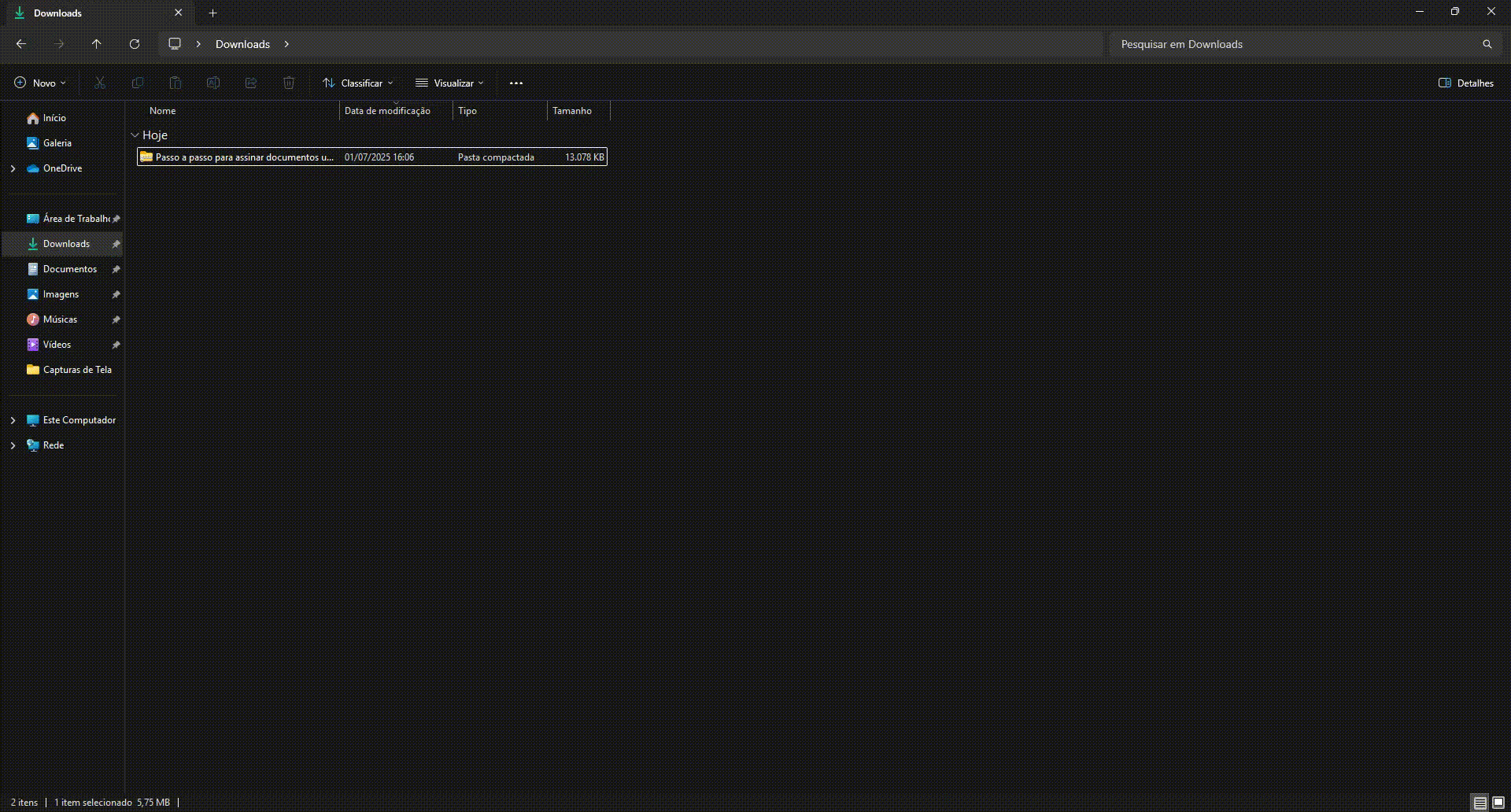Click the Delete trash icon in toolbar
This screenshot has height=812, width=1511.
click(289, 83)
